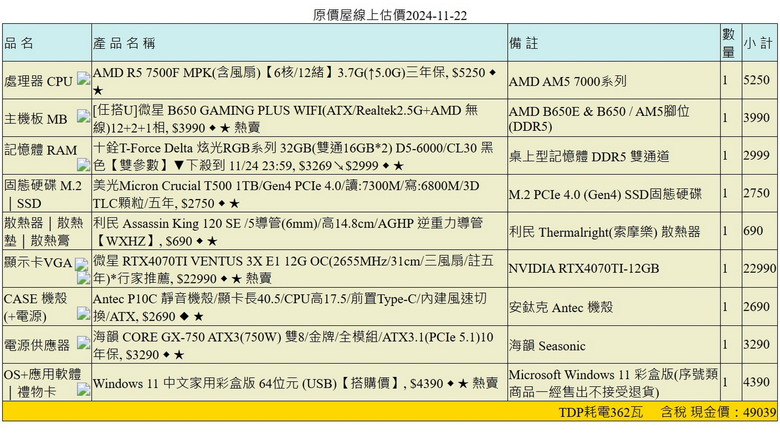Click the 數量 column header
Screen dimensions: 780x439
pyautogui.click(x=729, y=43)
